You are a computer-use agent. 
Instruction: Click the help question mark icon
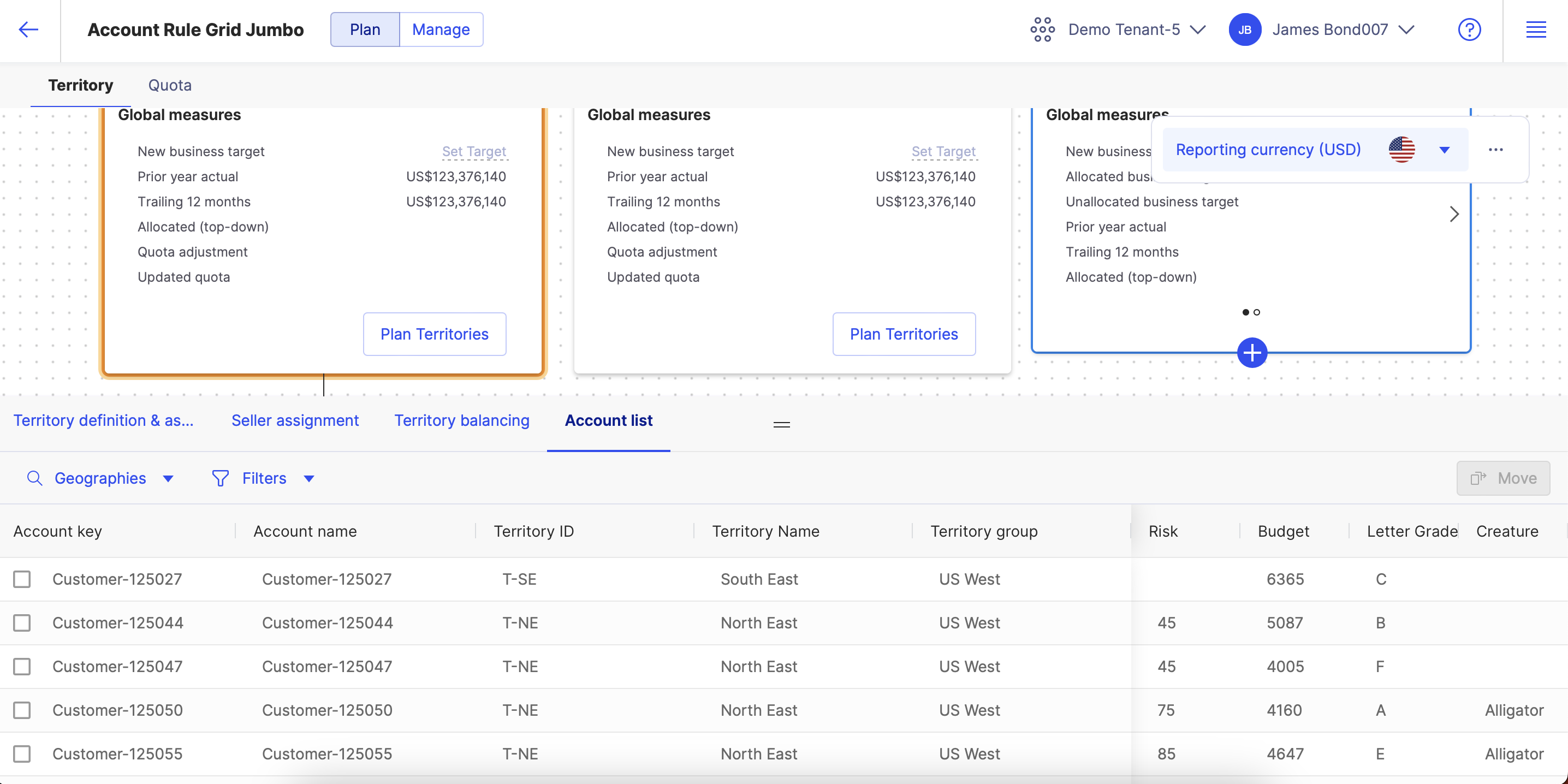coord(1469,28)
